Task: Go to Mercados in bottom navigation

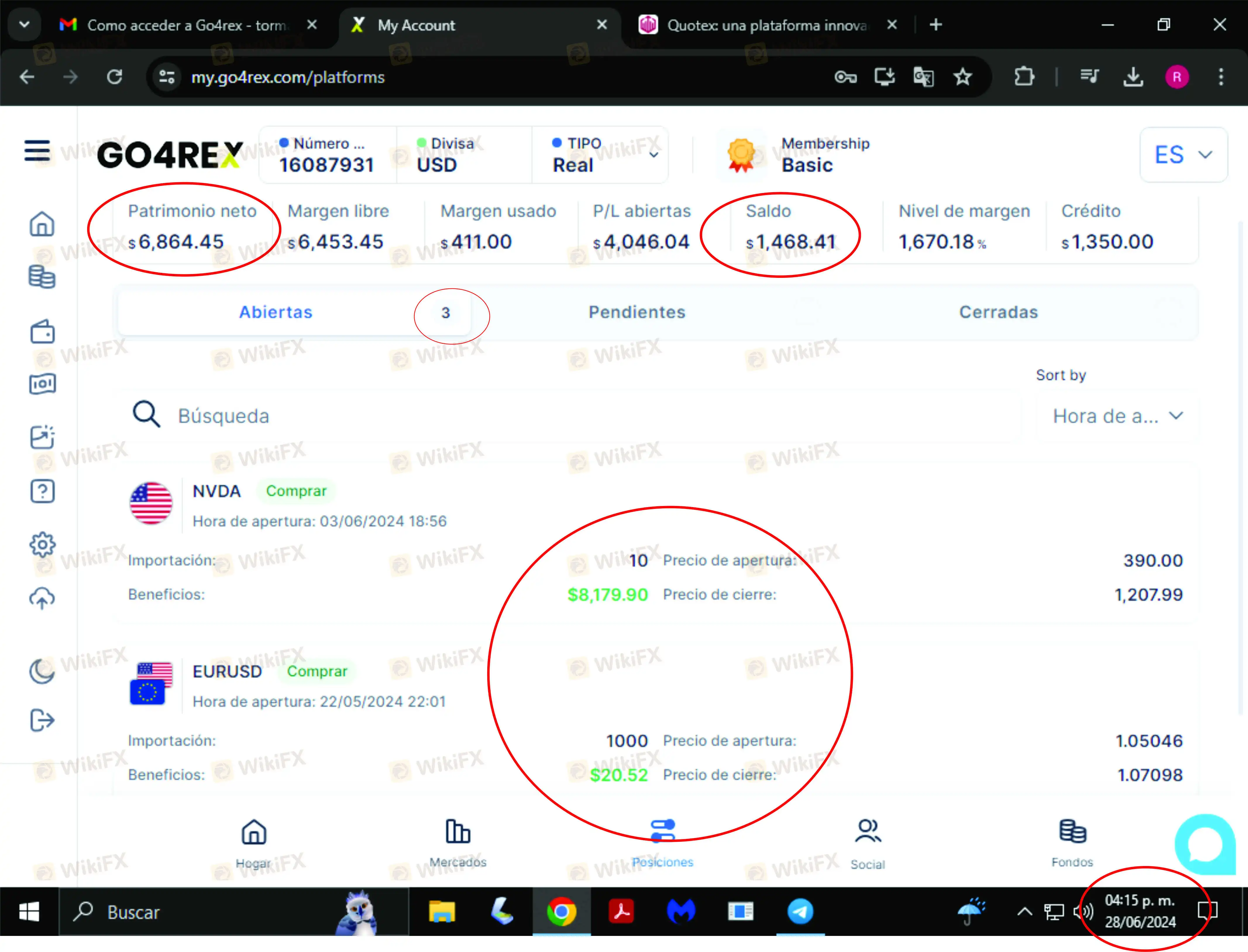Action: click(x=458, y=843)
